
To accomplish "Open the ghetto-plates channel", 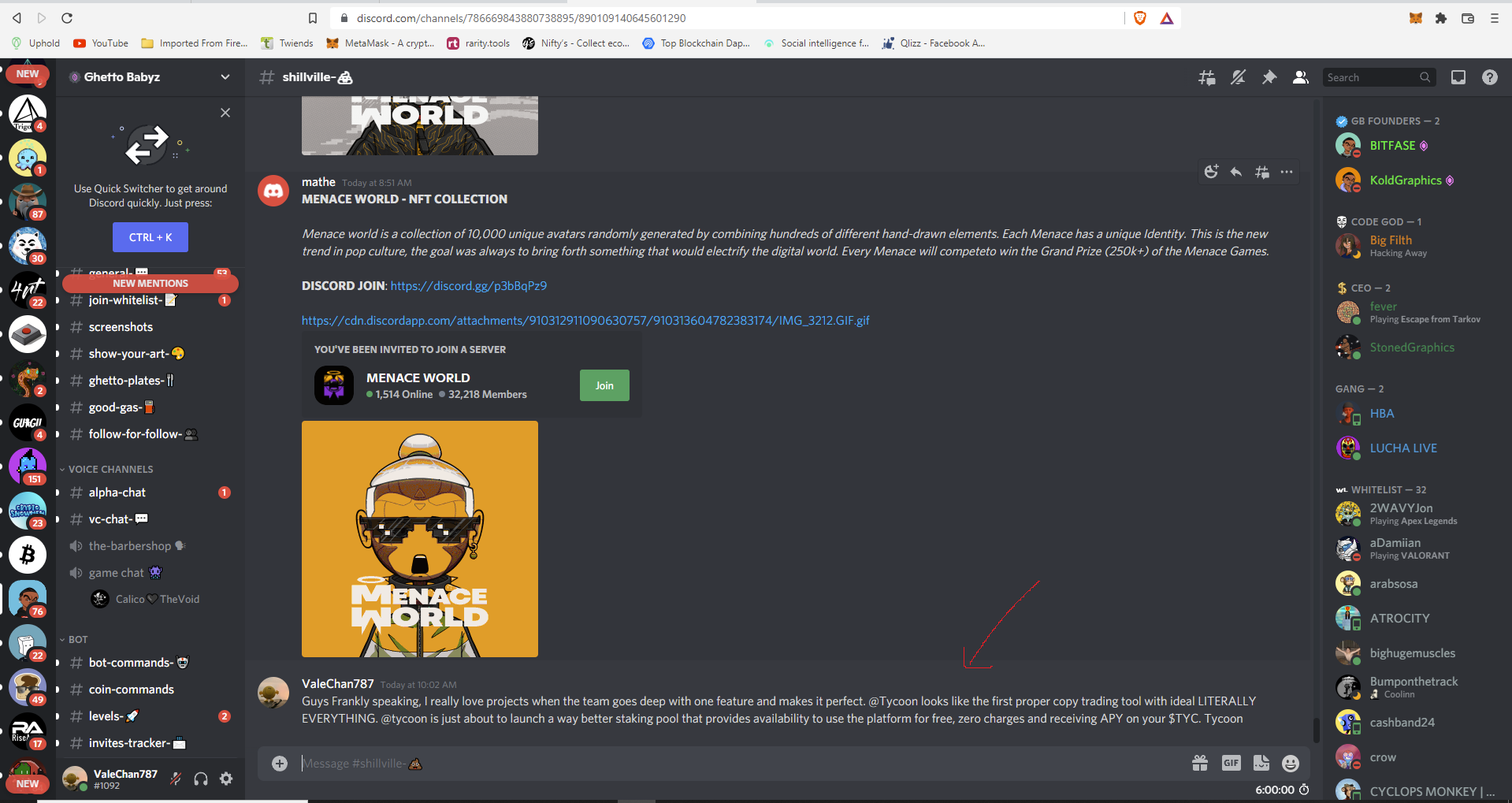I will [150, 381].
